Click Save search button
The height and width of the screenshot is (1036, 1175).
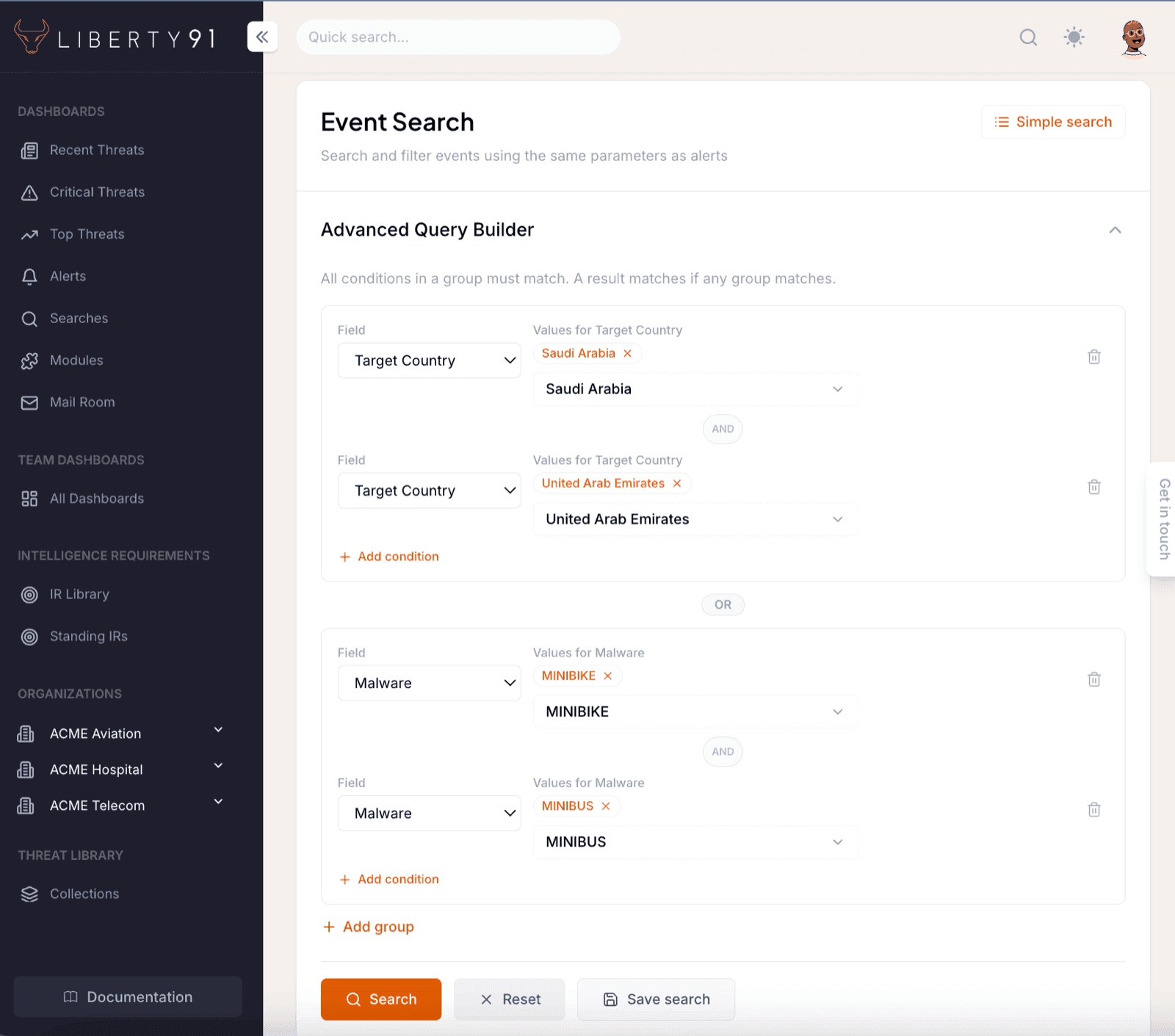pyautogui.click(x=656, y=999)
